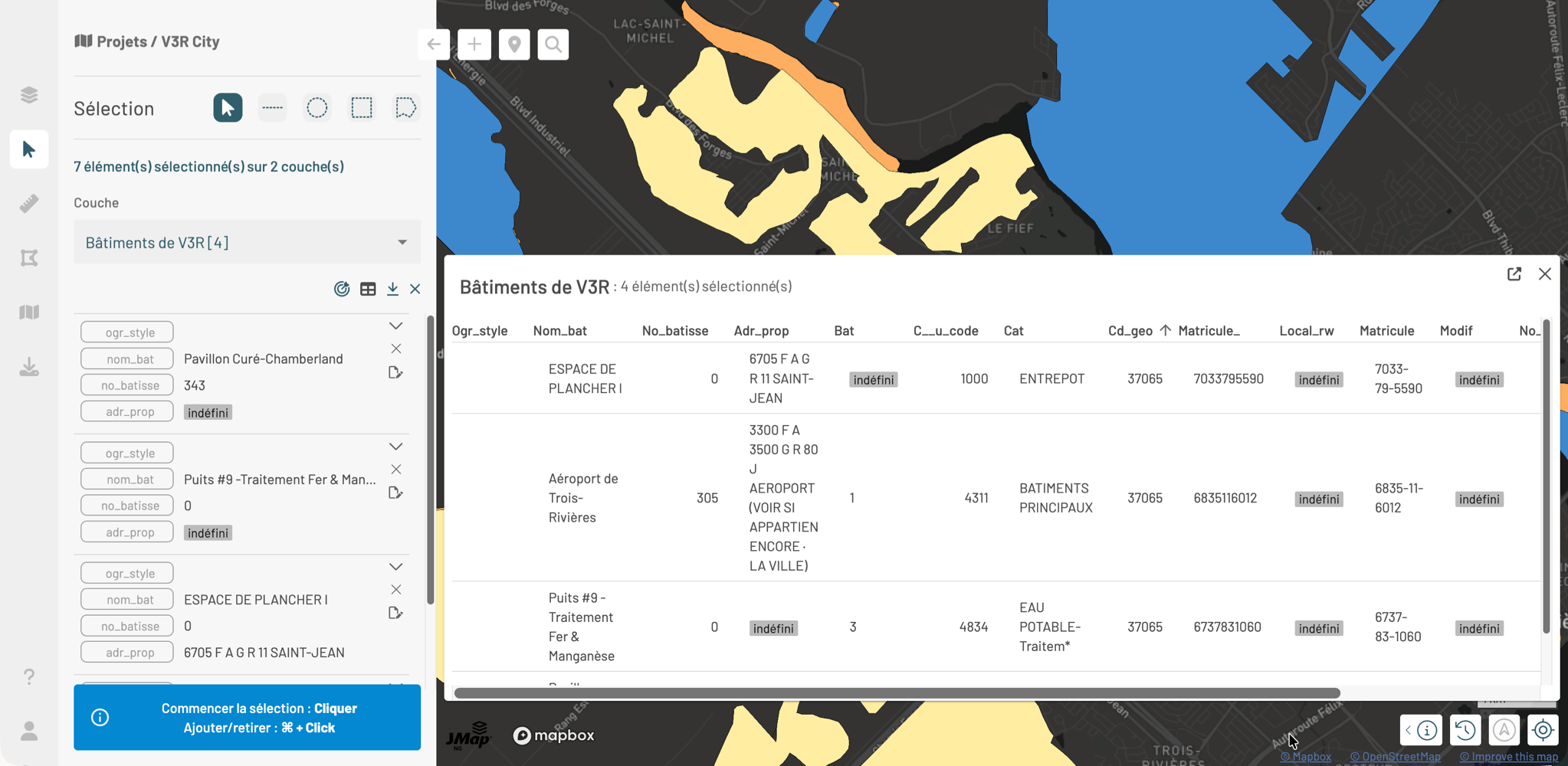Image resolution: width=1568 pixels, height=766 pixels.
Task: Sort table by Nom_bat column header
Action: [559, 330]
